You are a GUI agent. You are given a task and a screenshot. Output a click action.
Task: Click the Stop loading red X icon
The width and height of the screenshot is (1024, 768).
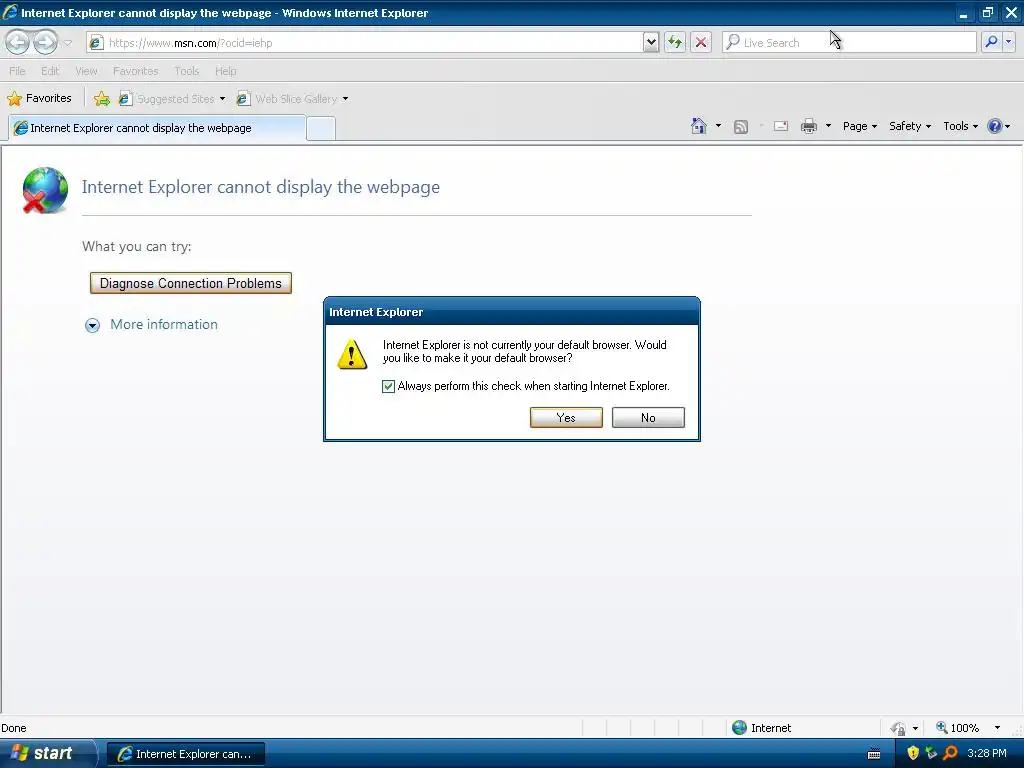(x=701, y=42)
